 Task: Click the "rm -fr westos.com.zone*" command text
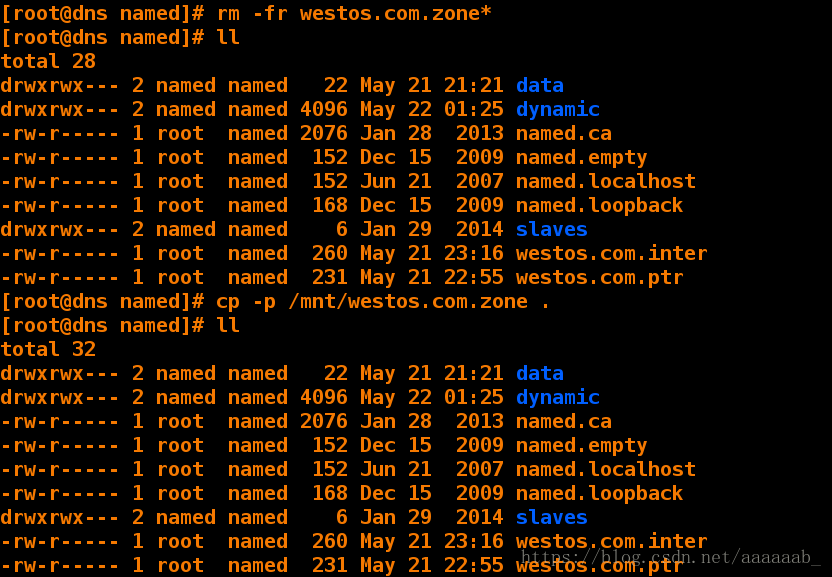(x=354, y=13)
